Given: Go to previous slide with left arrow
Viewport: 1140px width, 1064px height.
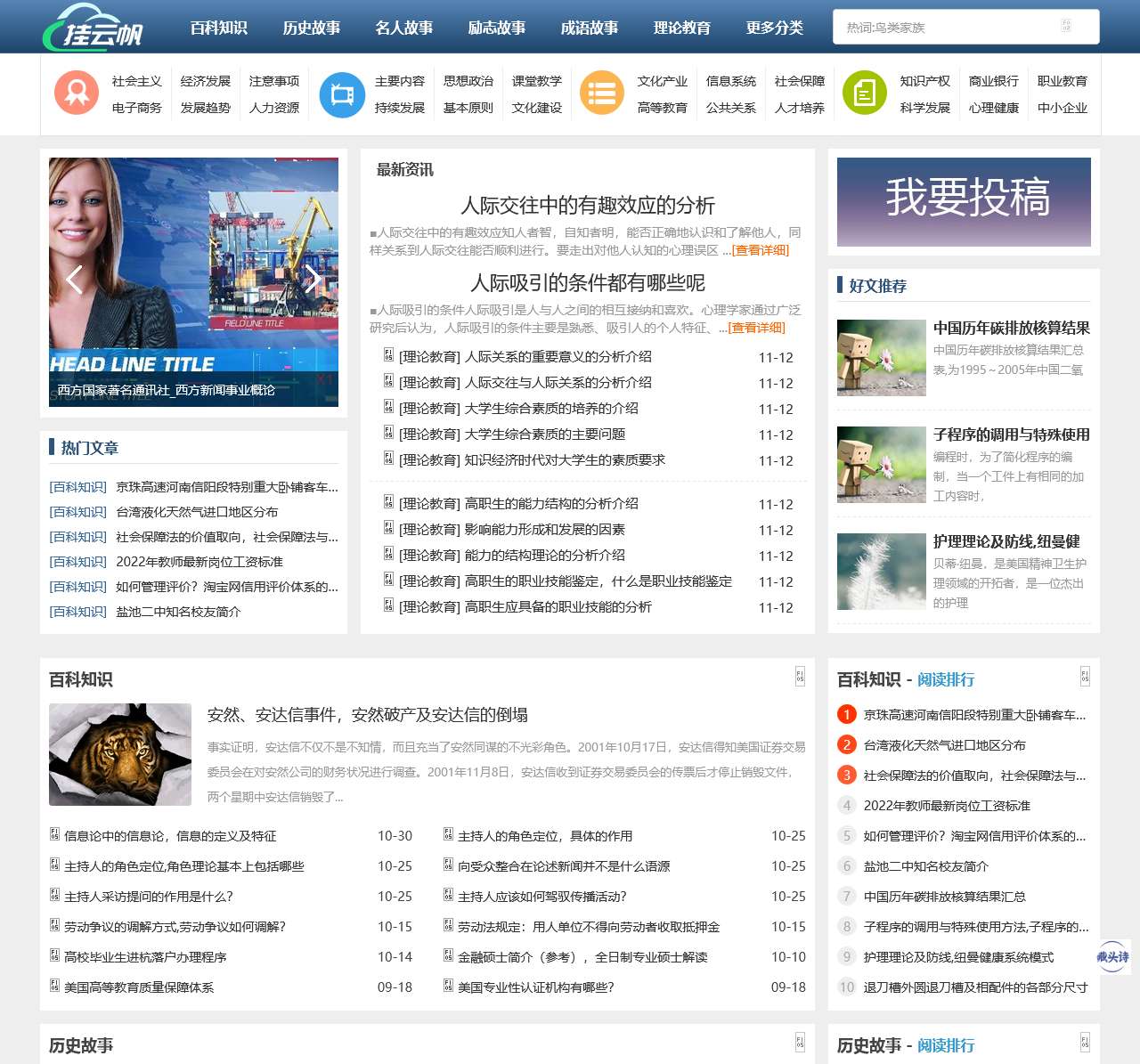Looking at the screenshot, I should (74, 280).
